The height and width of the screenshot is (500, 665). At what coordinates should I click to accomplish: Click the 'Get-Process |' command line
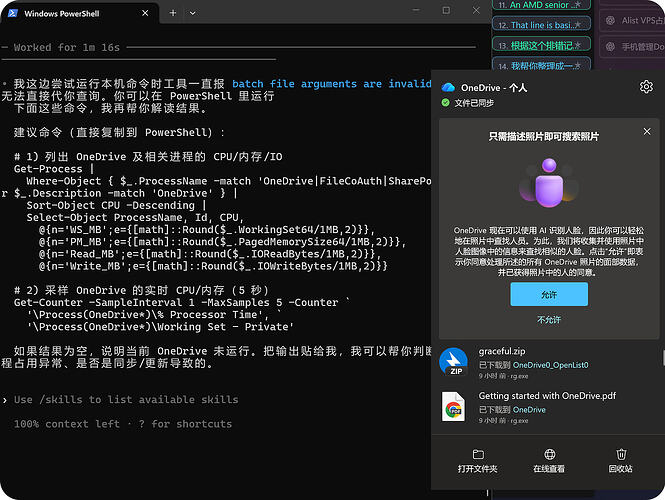[54, 169]
